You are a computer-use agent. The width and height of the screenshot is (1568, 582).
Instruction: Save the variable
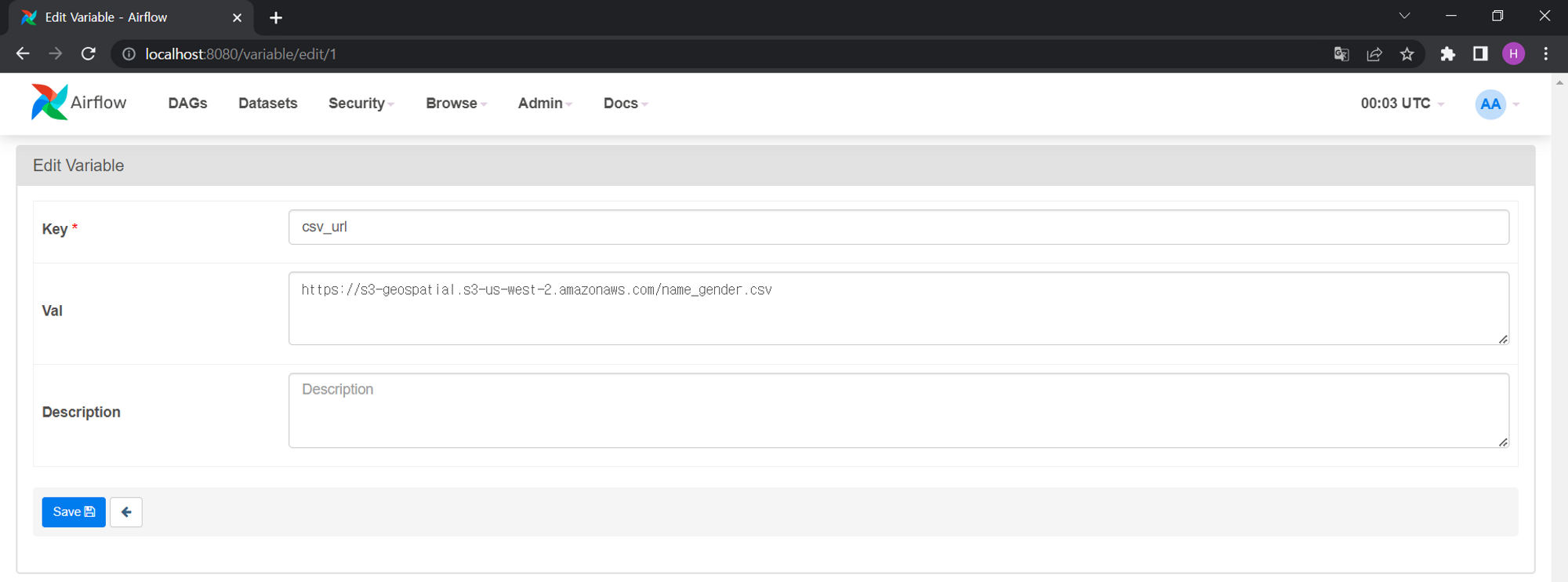(74, 512)
